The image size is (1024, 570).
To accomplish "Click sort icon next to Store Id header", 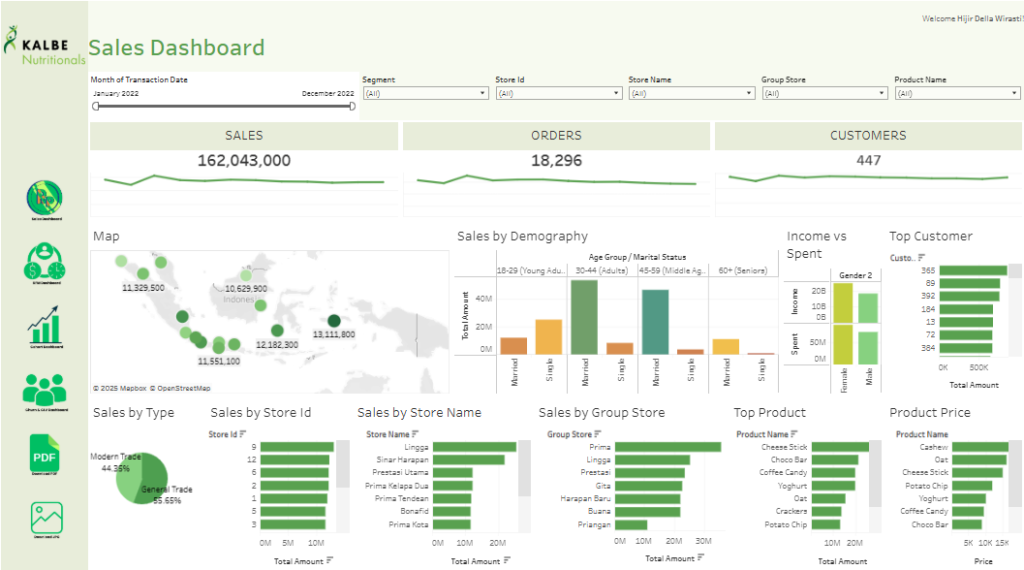I will 243,434.
